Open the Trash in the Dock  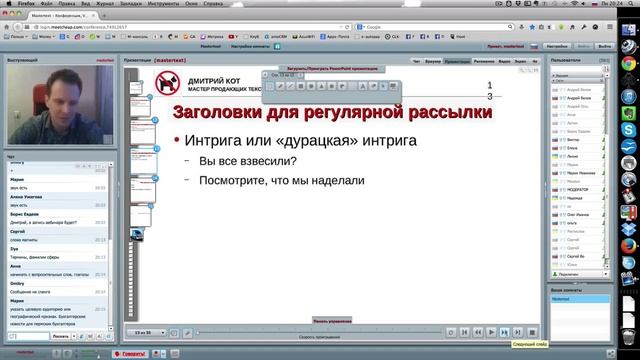click(x=629, y=338)
